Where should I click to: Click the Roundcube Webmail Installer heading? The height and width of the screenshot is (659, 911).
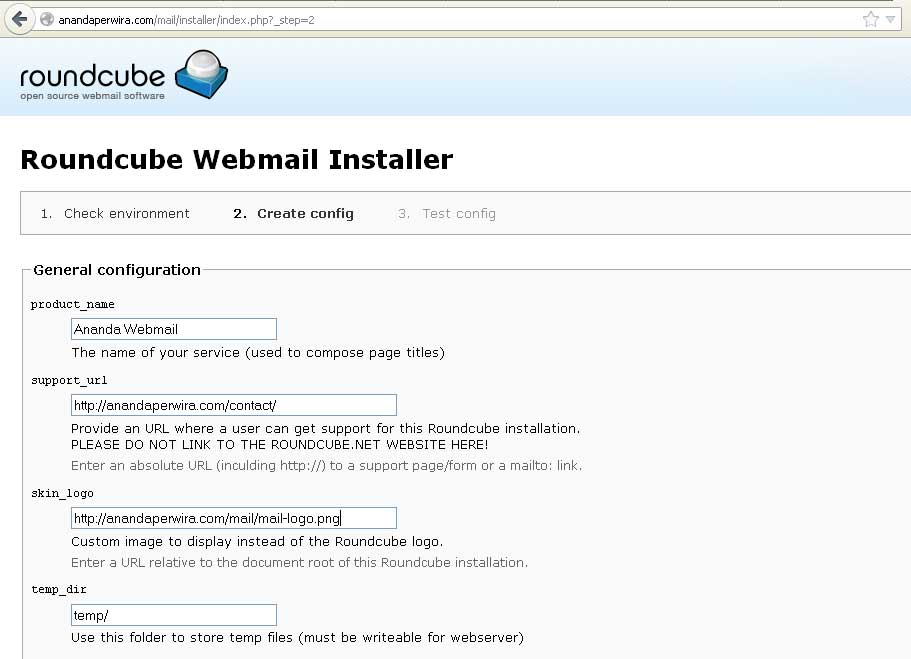point(236,159)
